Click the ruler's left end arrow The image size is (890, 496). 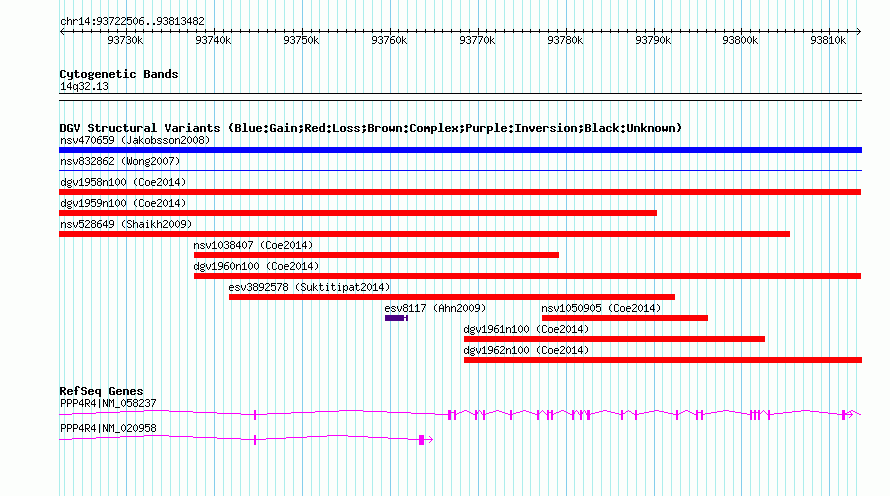62,32
